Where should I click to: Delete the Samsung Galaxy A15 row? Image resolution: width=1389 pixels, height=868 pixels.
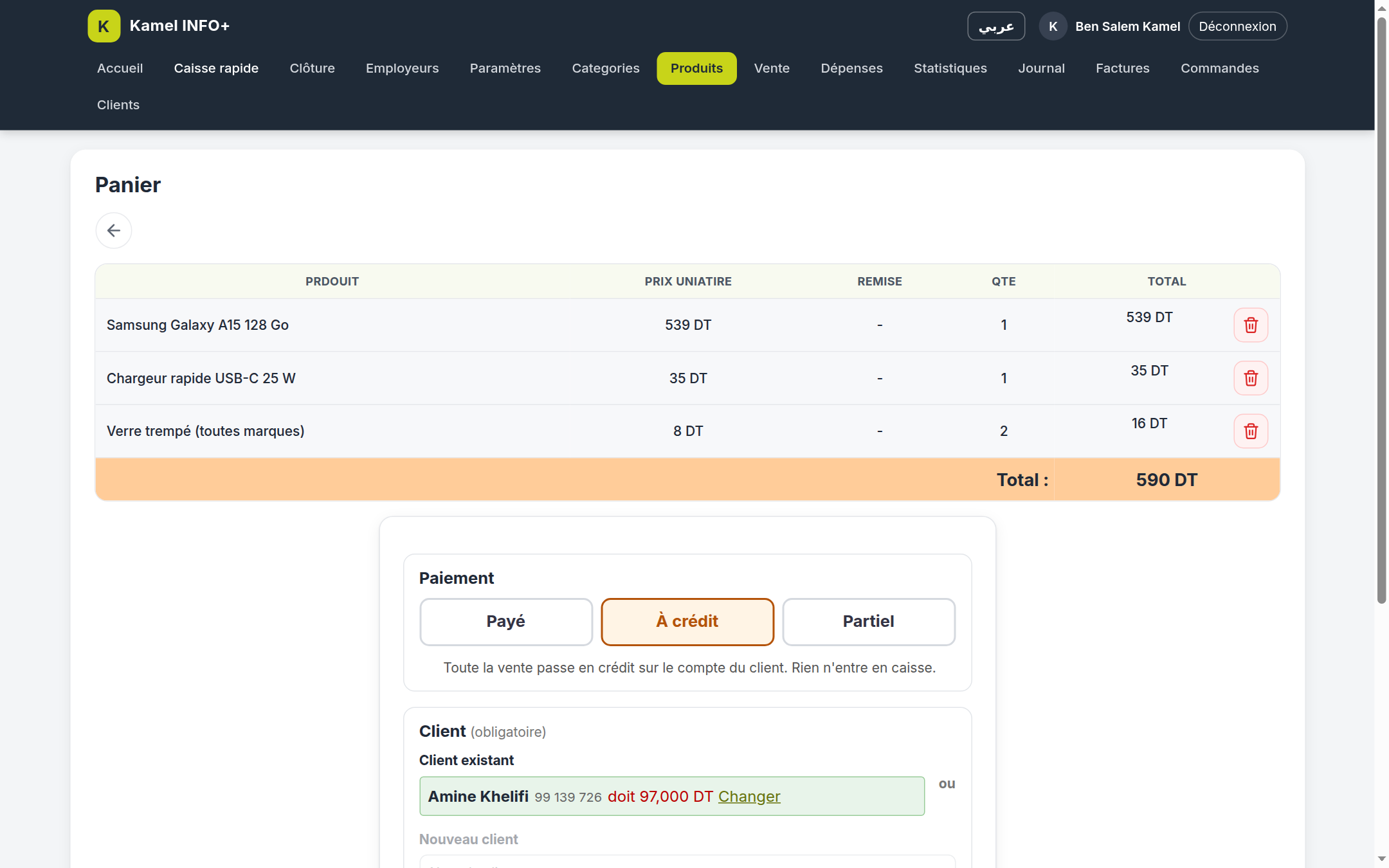click(1250, 325)
